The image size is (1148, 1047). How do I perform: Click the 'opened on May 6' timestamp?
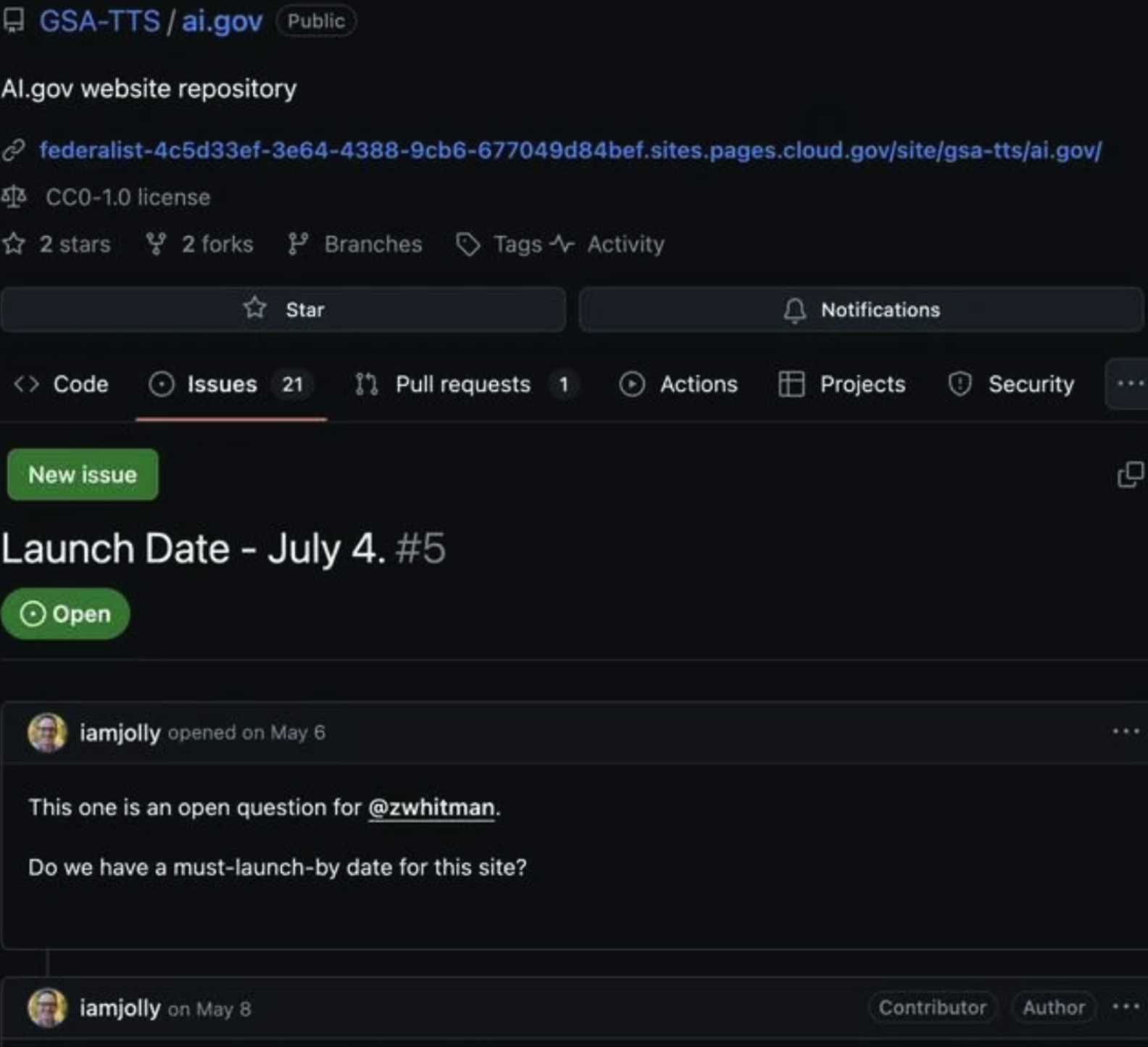246,733
